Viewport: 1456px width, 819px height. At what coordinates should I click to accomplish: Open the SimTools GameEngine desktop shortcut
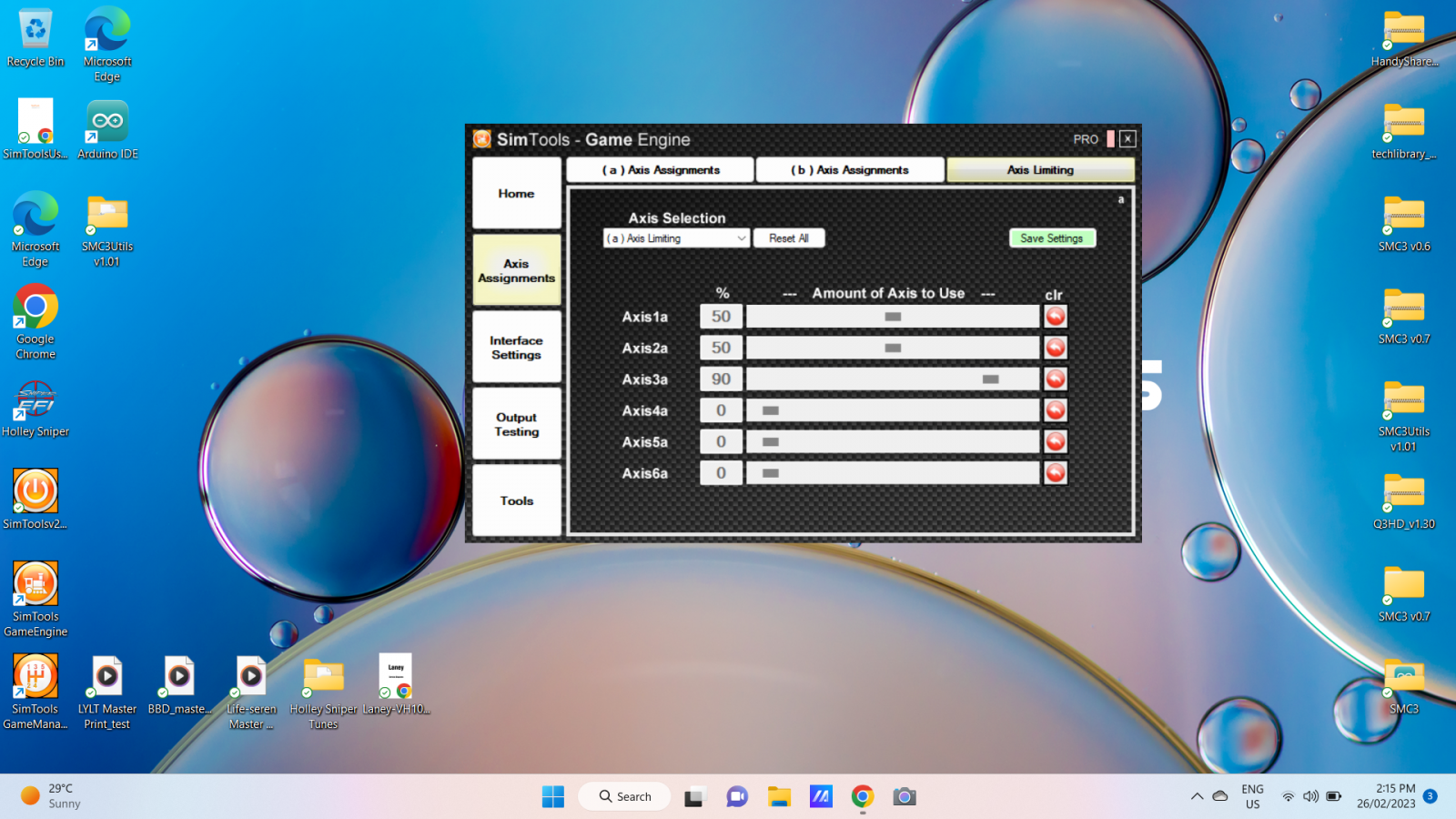point(35,600)
